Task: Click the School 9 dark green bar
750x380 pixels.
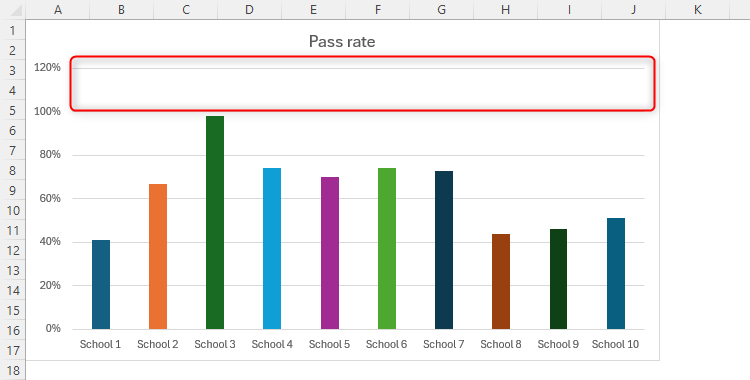Action: (558, 279)
